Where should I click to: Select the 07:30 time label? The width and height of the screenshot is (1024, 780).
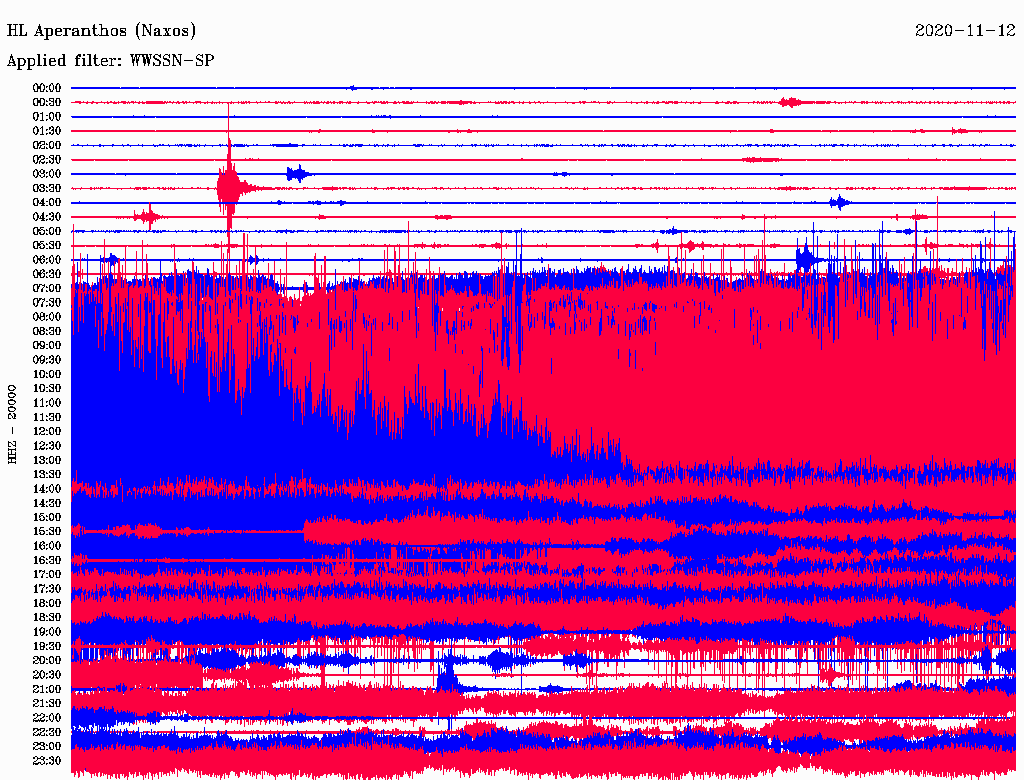point(47,302)
